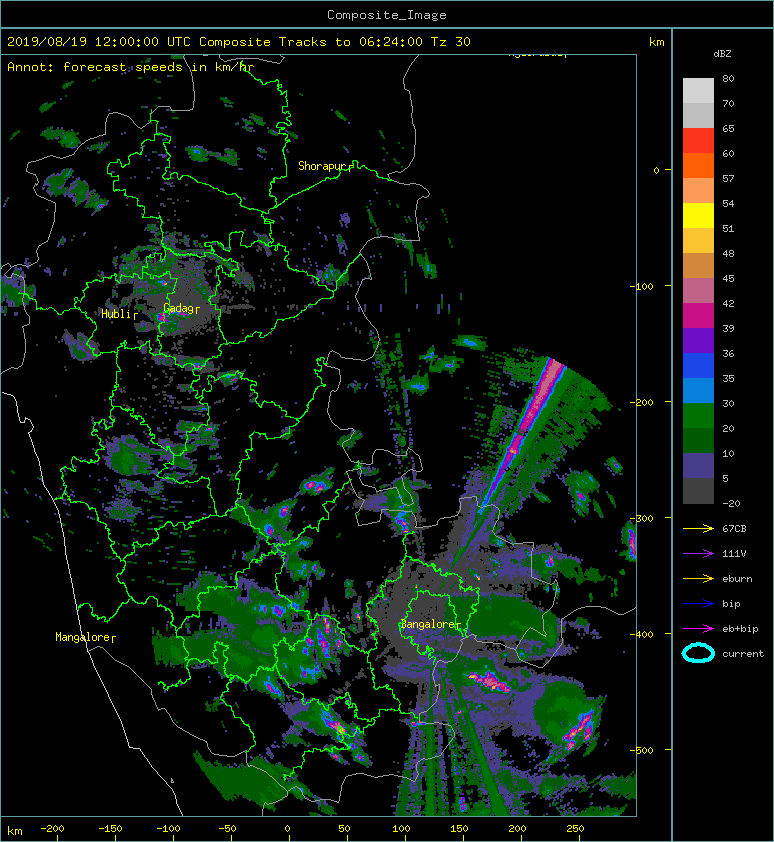Image resolution: width=774 pixels, height=842 pixels.
Task: Click the dark green 20 dBZ swatch
Action: [x=698, y=440]
